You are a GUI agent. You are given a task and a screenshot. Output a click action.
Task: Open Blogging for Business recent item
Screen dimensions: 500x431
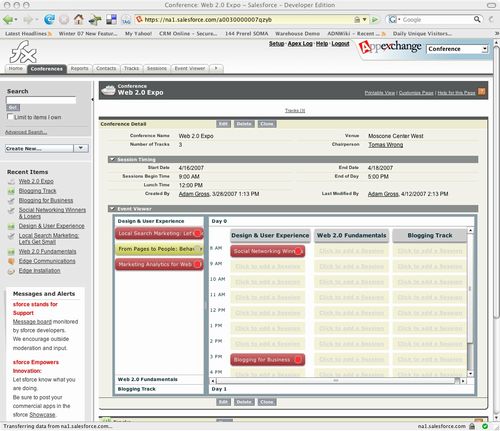(x=46, y=200)
